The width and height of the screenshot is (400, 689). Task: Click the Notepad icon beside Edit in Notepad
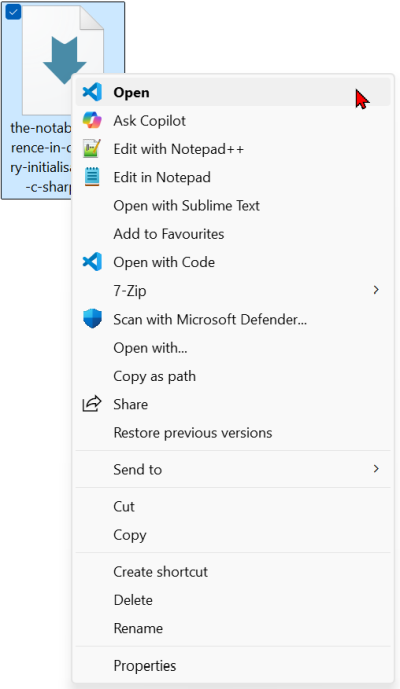92,177
